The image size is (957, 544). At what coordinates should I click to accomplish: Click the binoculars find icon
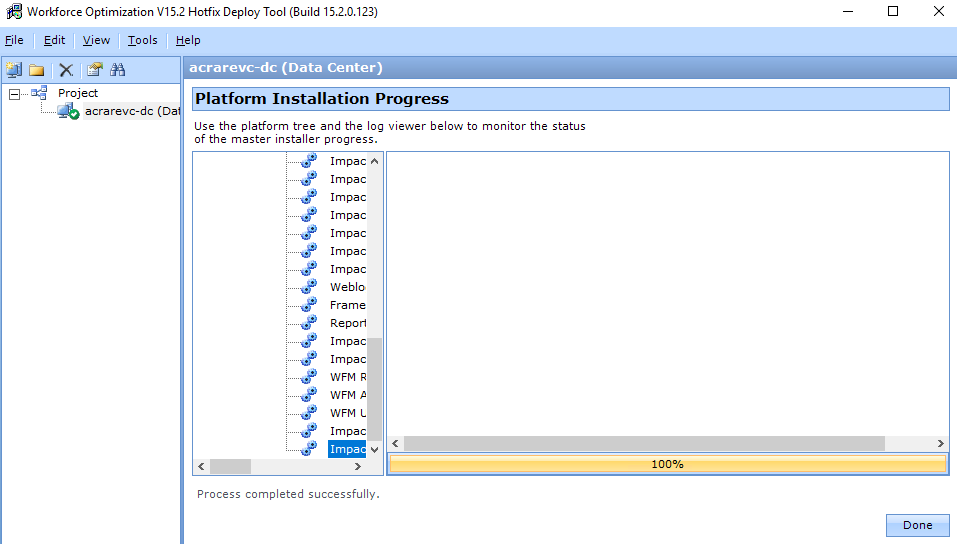tap(118, 70)
